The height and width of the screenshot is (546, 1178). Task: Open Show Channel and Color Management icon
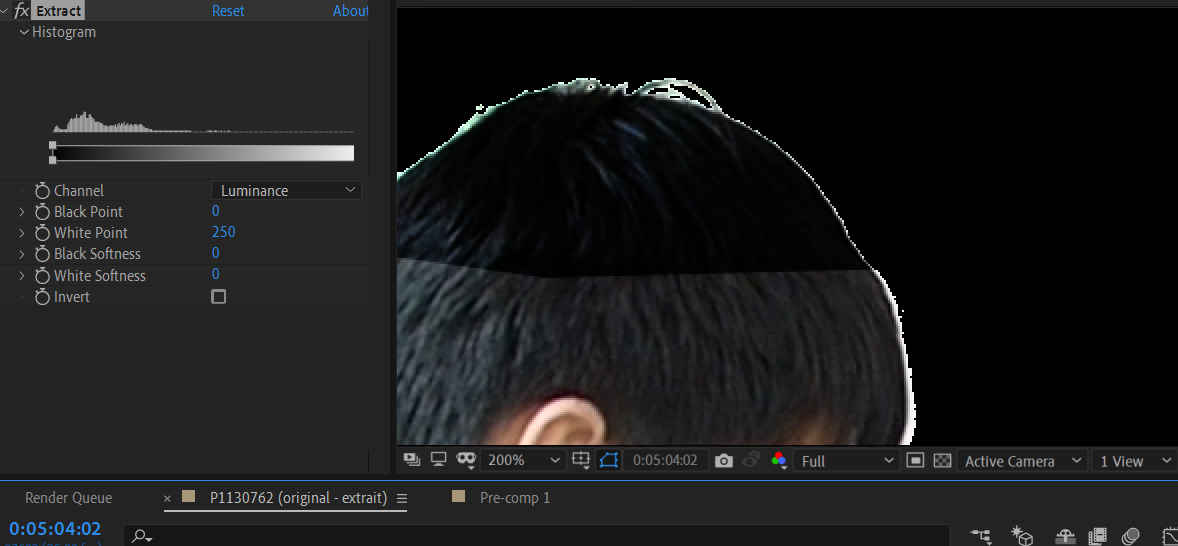click(x=779, y=461)
